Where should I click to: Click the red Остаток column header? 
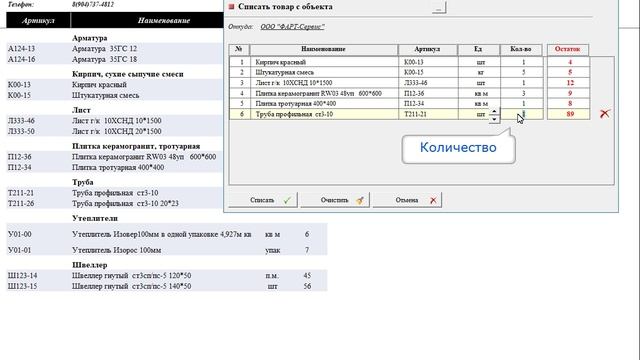coord(568,49)
